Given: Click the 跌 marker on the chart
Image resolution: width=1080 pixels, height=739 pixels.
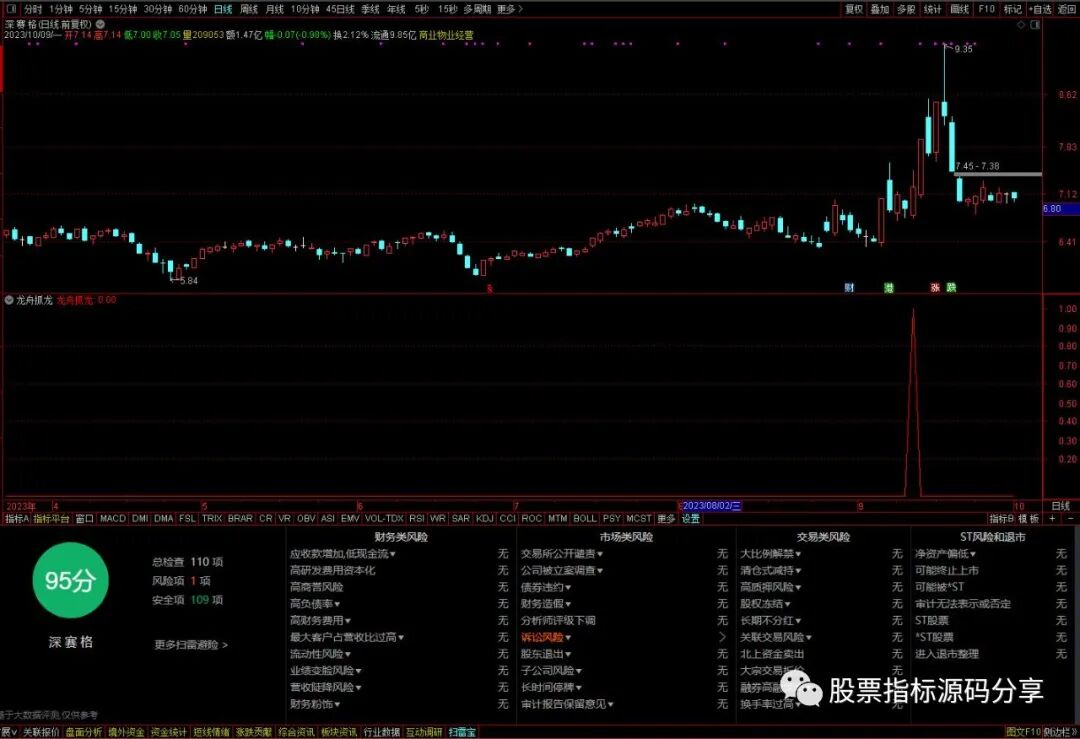Looking at the screenshot, I should 951,288.
